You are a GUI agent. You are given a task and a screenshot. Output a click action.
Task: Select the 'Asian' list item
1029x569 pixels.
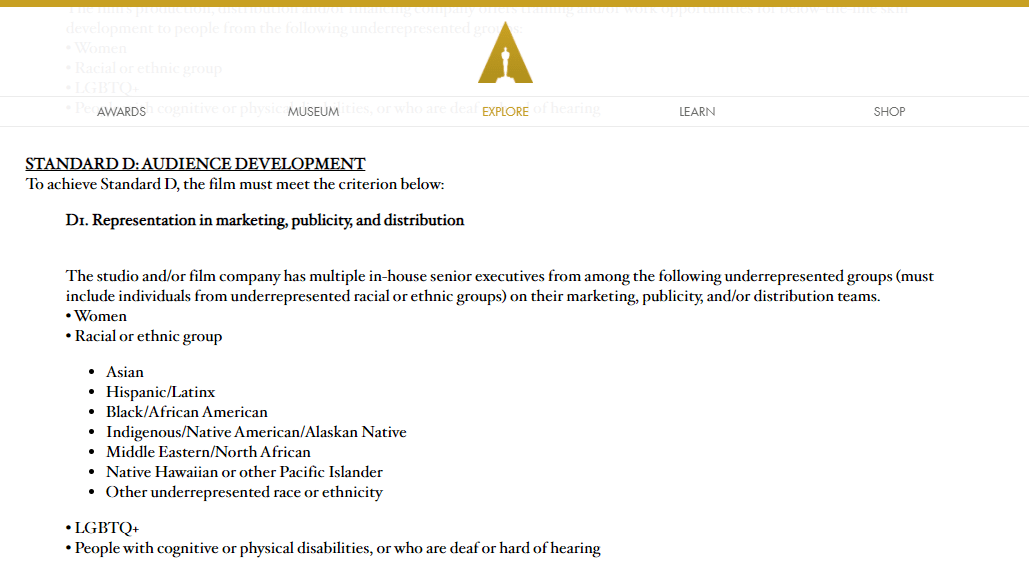coord(125,372)
